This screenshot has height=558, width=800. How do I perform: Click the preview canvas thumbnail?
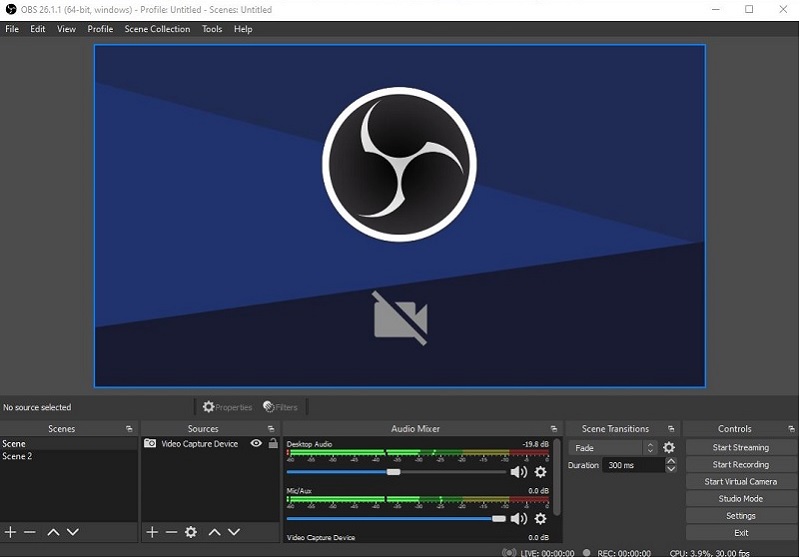[x=400, y=216]
